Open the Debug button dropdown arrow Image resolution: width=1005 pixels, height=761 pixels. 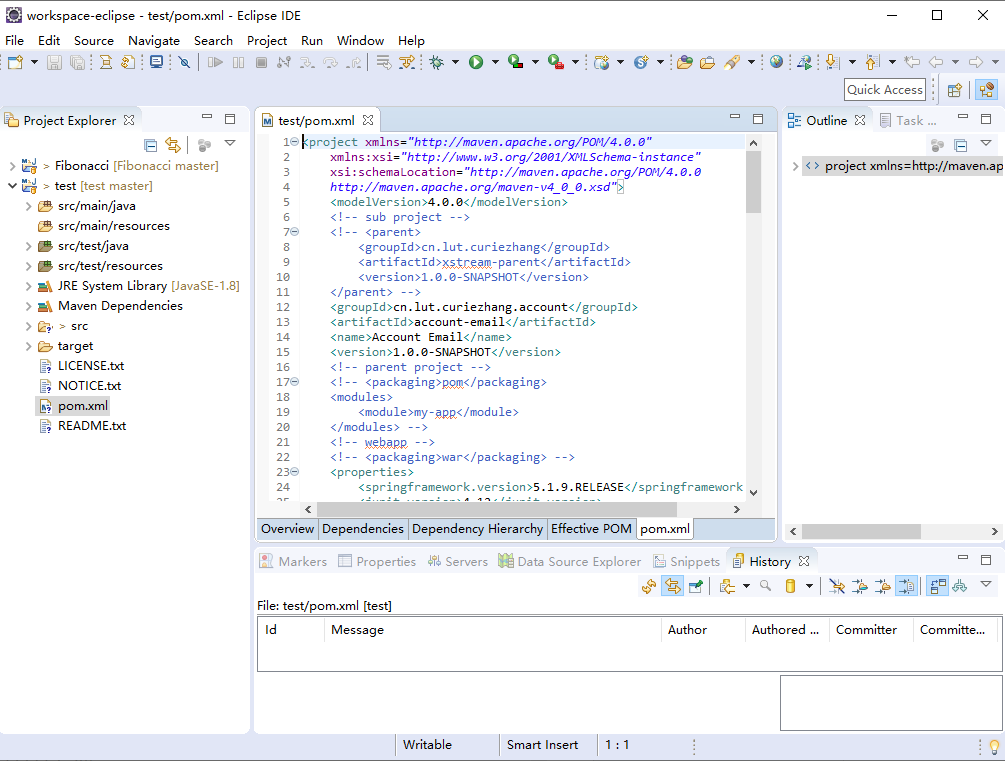pyautogui.click(x=455, y=62)
